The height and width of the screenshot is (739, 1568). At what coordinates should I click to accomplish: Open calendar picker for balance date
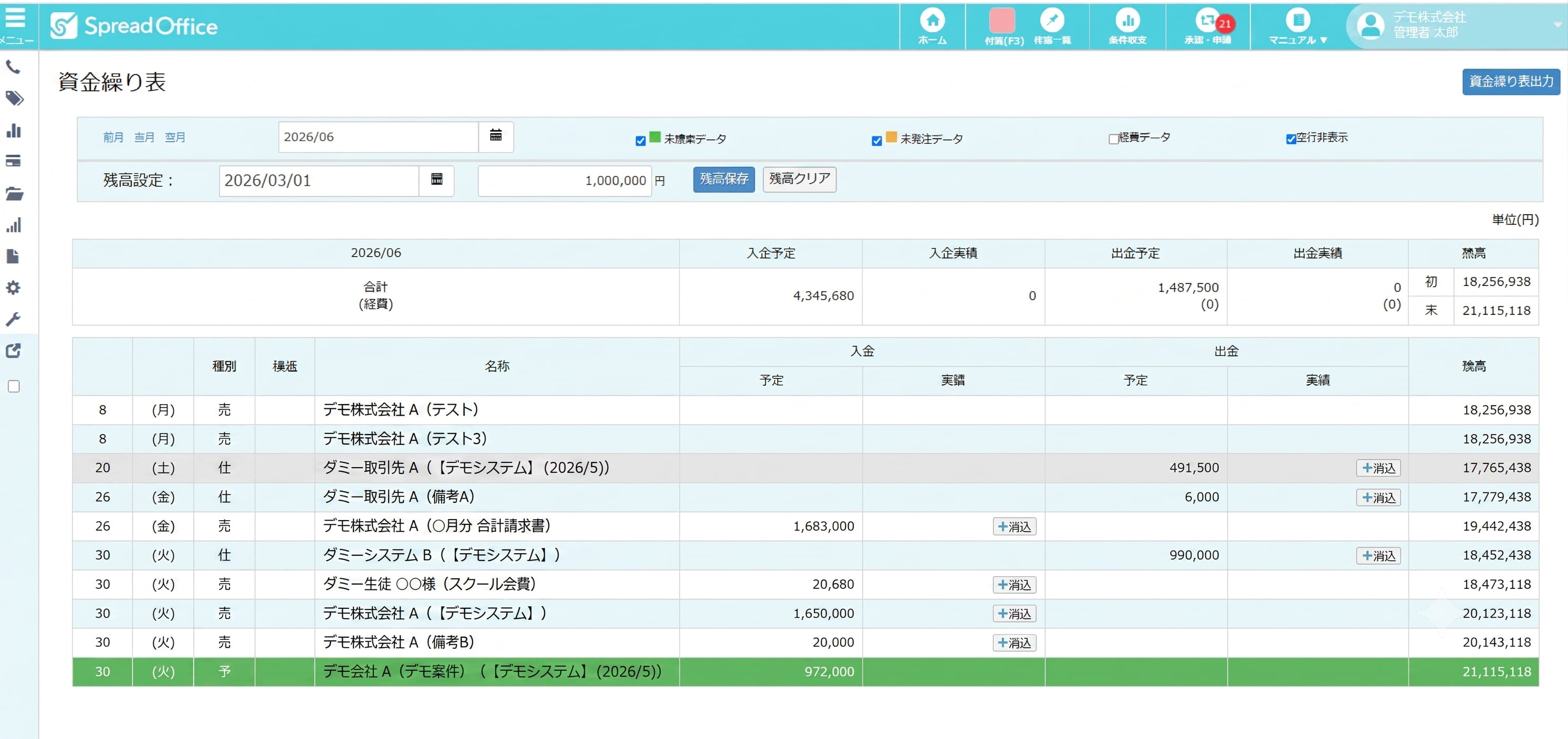(x=436, y=180)
